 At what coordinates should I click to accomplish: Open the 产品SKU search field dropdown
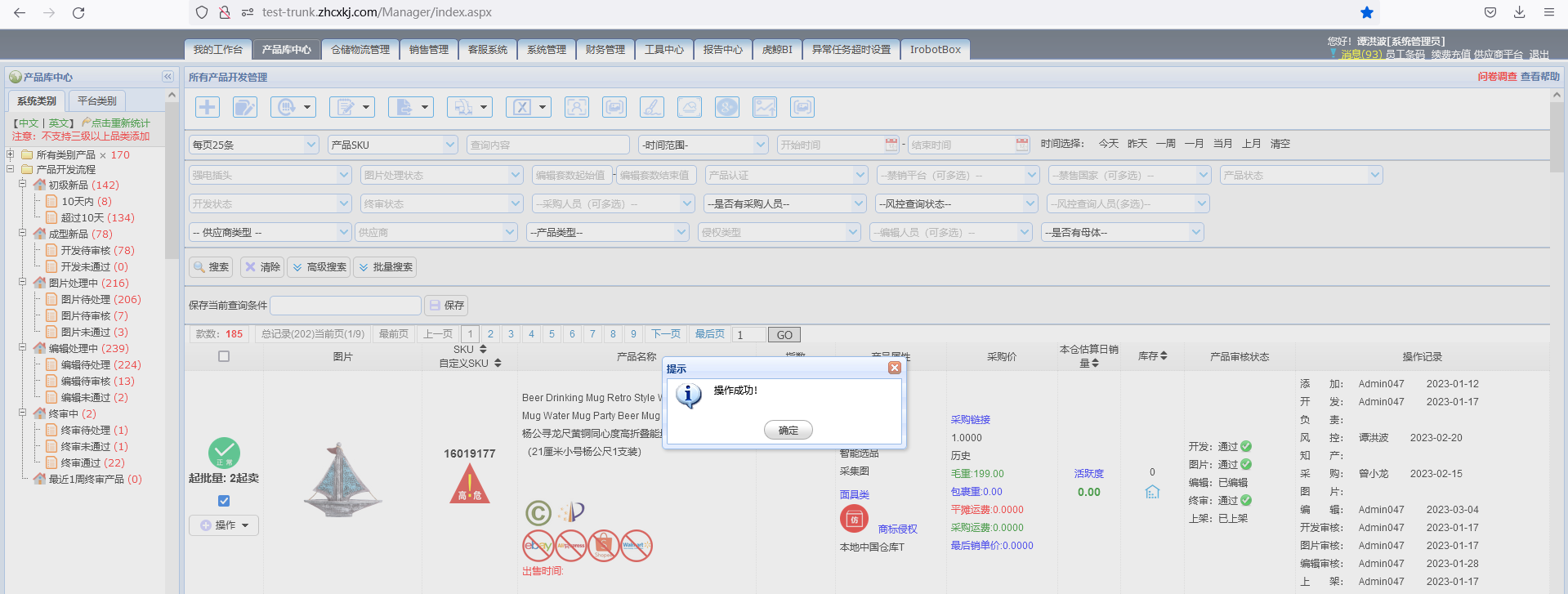pyautogui.click(x=393, y=145)
